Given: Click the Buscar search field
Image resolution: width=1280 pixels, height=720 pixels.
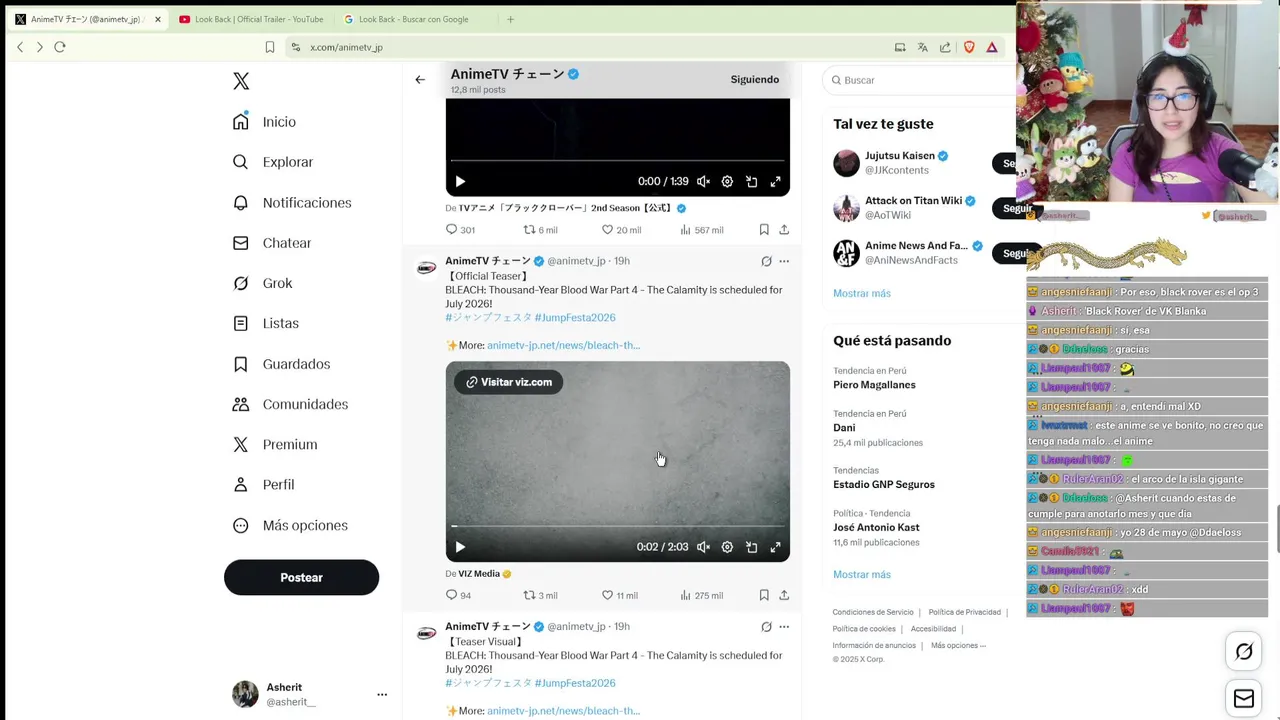Looking at the screenshot, I should point(920,80).
